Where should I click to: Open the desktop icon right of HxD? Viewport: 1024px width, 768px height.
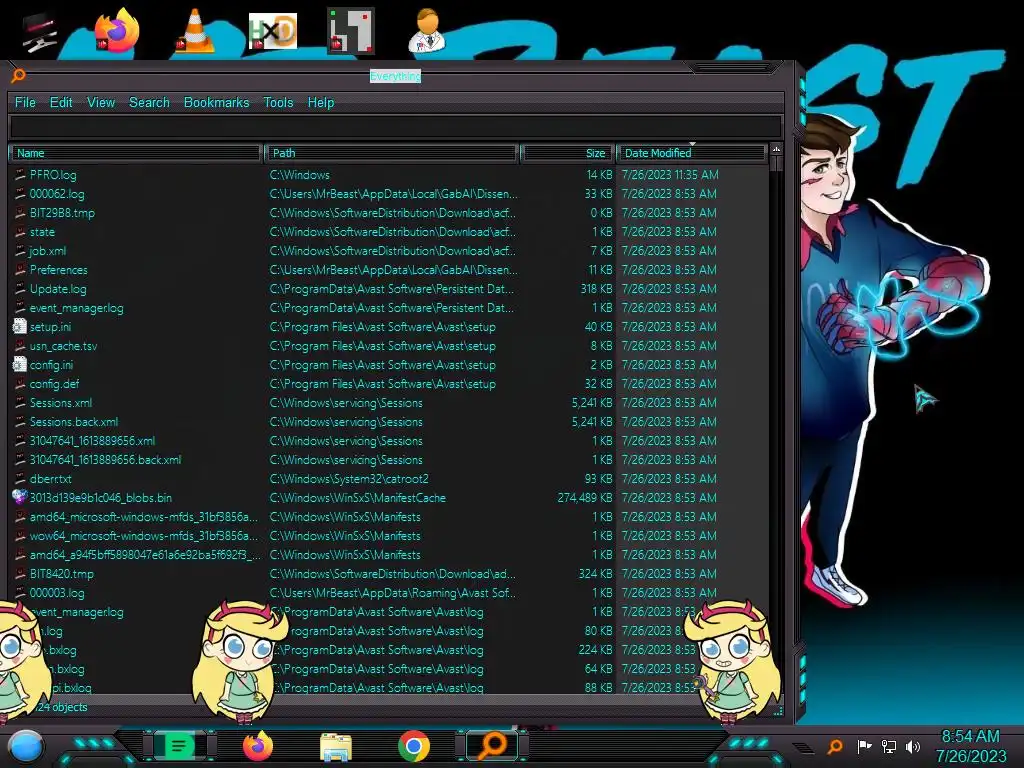pos(351,31)
